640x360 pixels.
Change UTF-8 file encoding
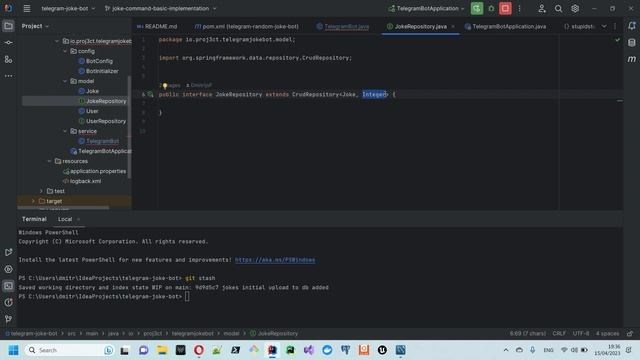[580, 333]
